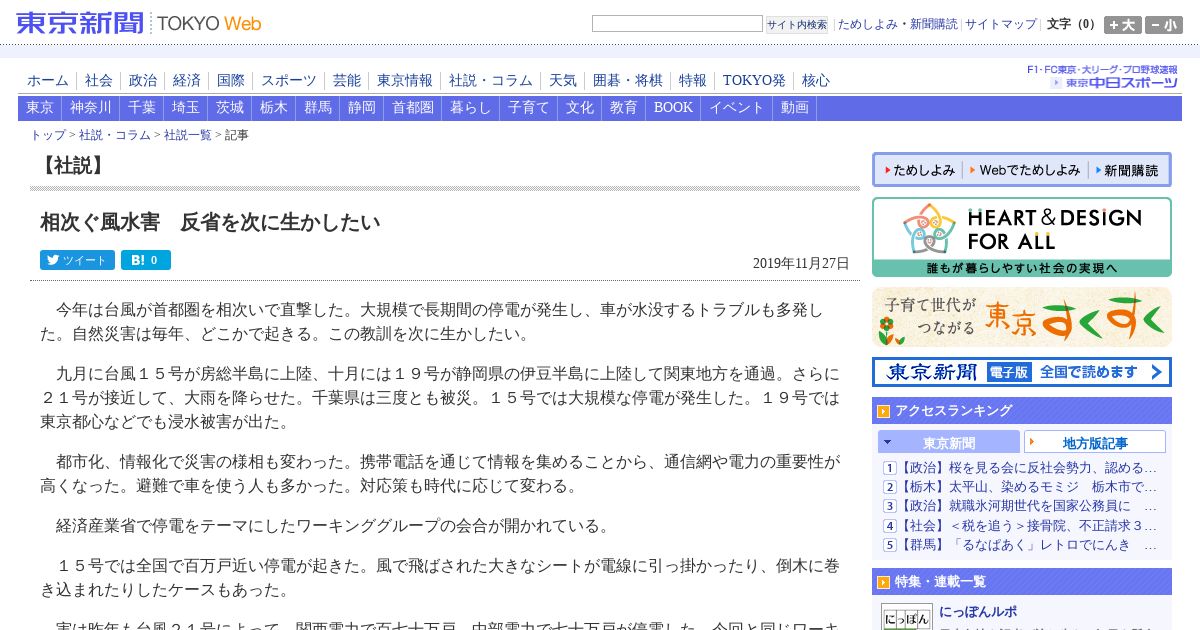Open the 特報 menu item

(693, 80)
